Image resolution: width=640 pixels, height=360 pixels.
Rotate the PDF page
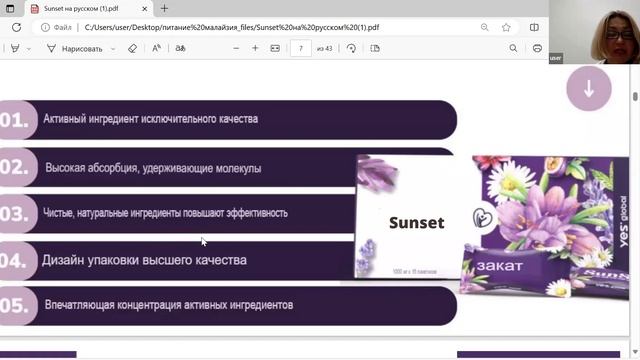[351, 49]
